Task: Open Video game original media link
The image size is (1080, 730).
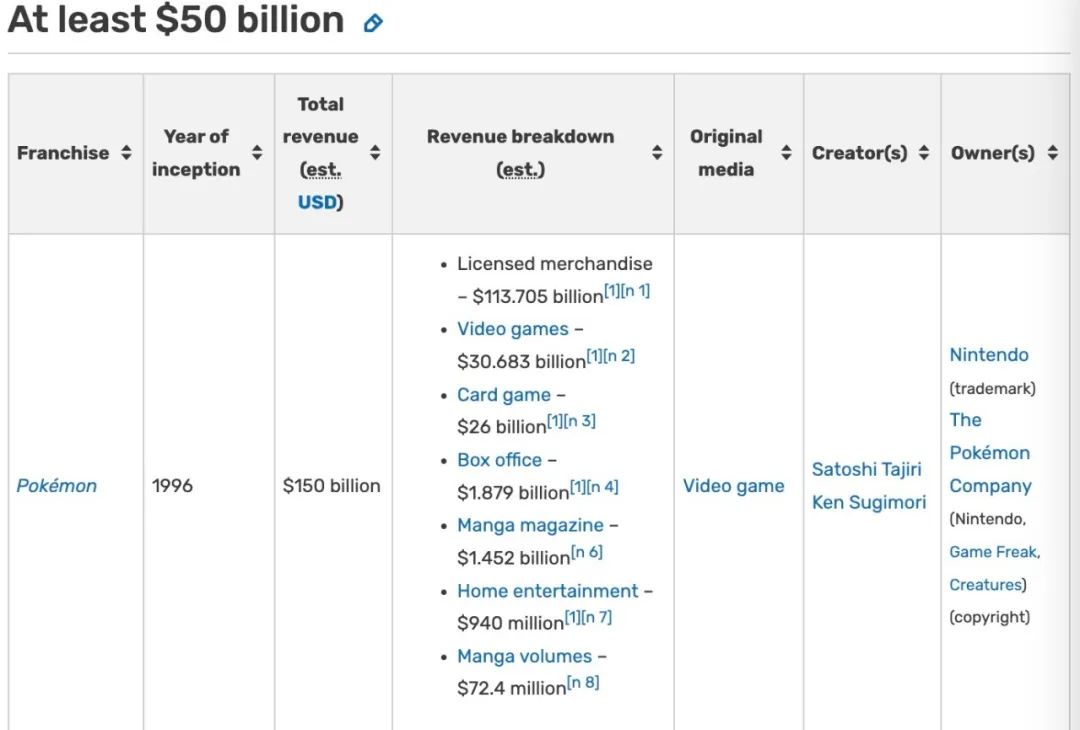Action: point(734,486)
